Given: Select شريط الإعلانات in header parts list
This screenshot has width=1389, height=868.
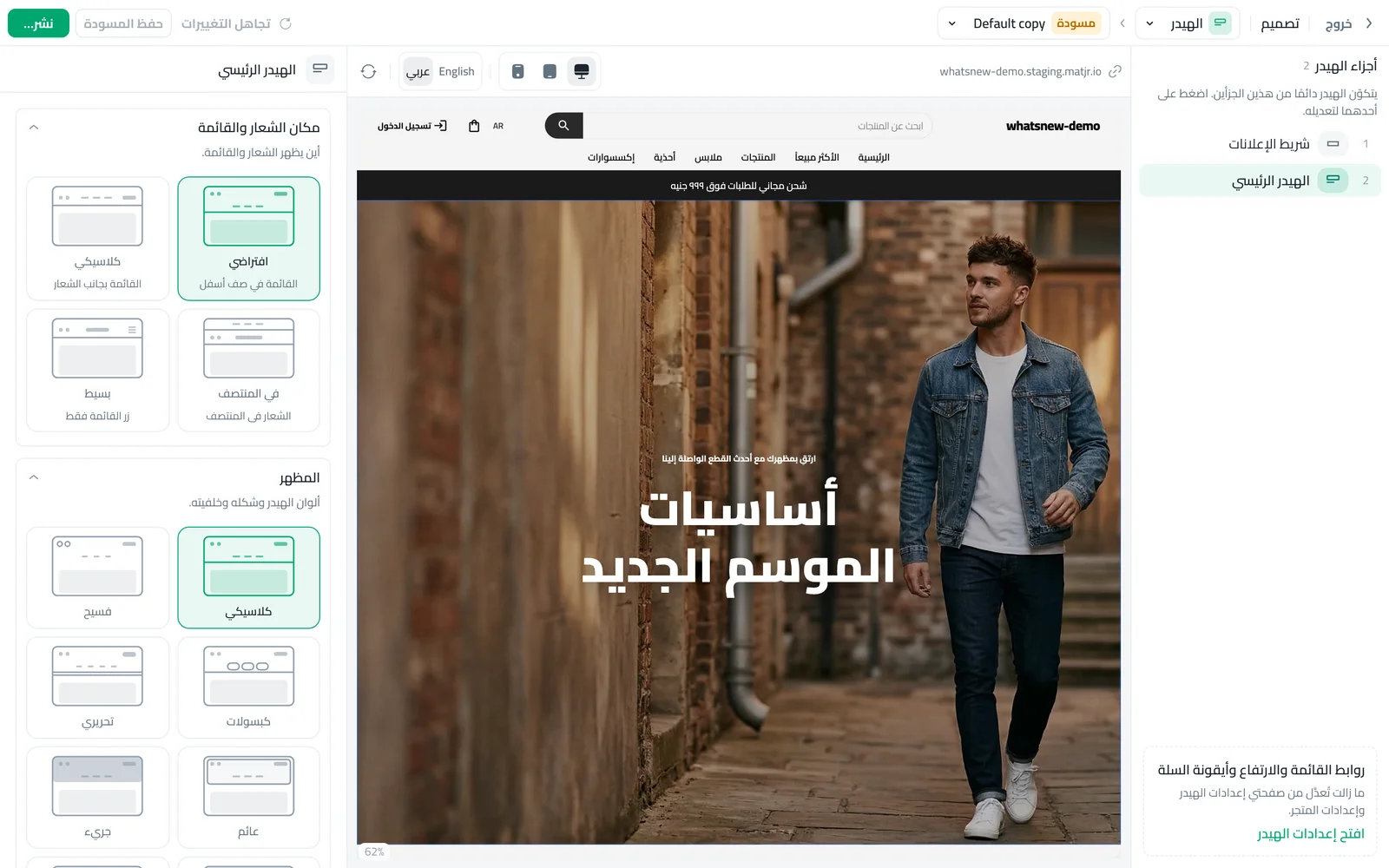Looking at the screenshot, I should coord(1261,144).
